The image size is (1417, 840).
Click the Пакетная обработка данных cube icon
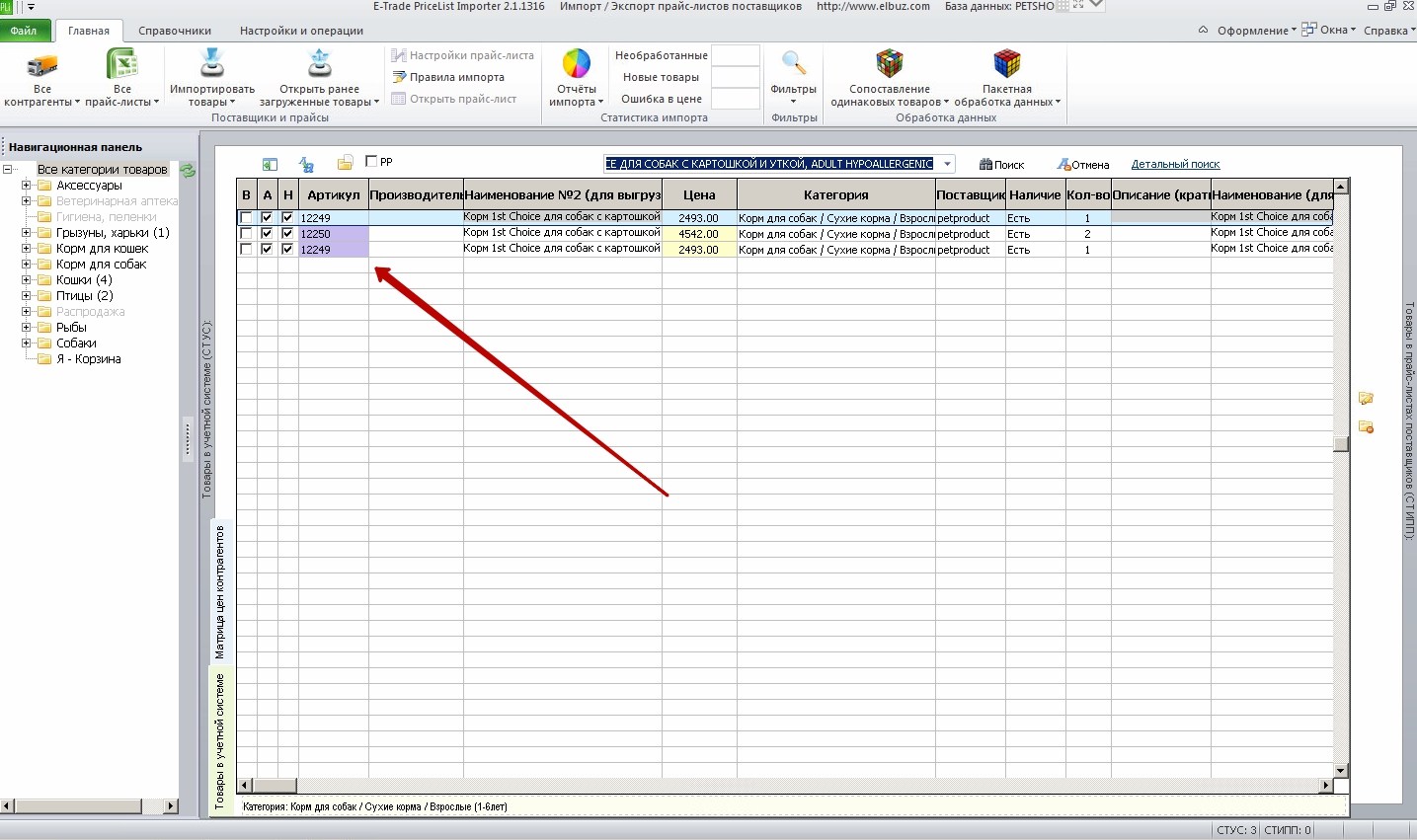tap(1006, 64)
